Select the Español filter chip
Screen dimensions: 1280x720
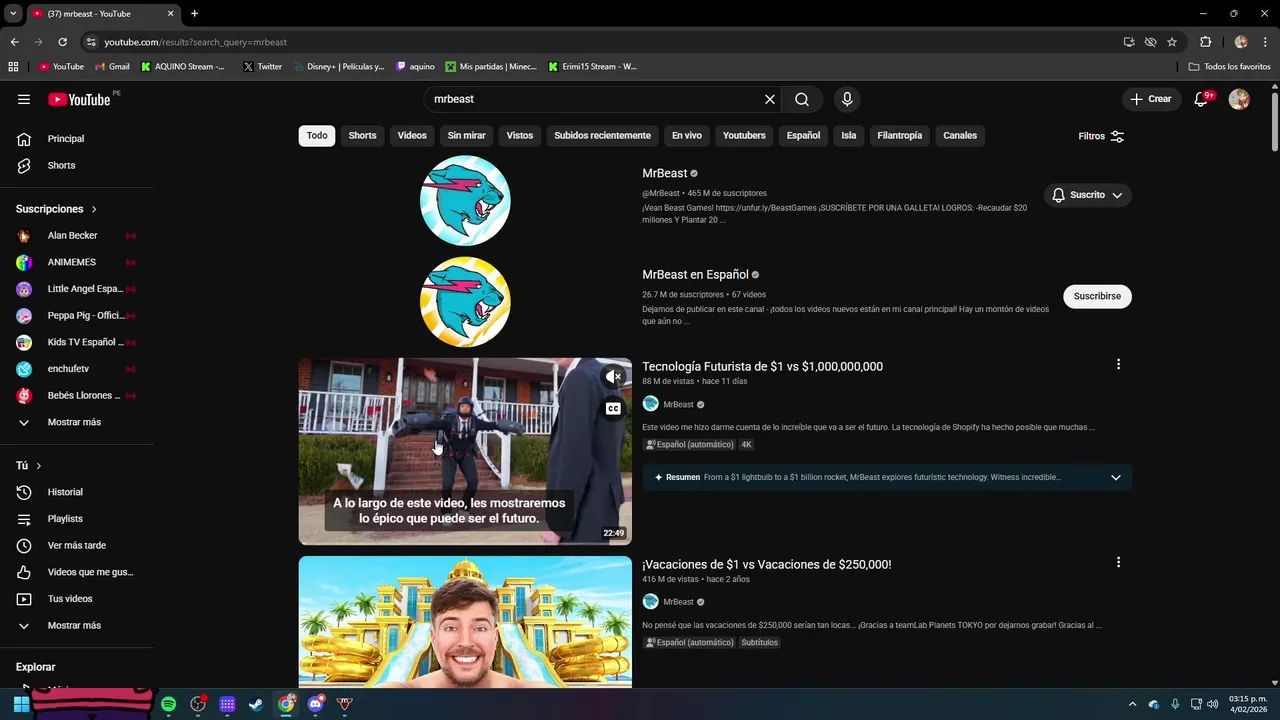click(x=803, y=135)
